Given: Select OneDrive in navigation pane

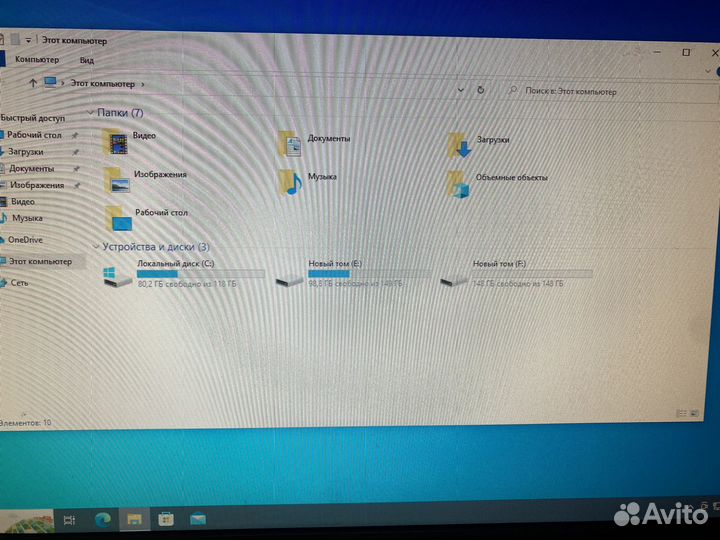Looking at the screenshot, I should coord(25,240).
